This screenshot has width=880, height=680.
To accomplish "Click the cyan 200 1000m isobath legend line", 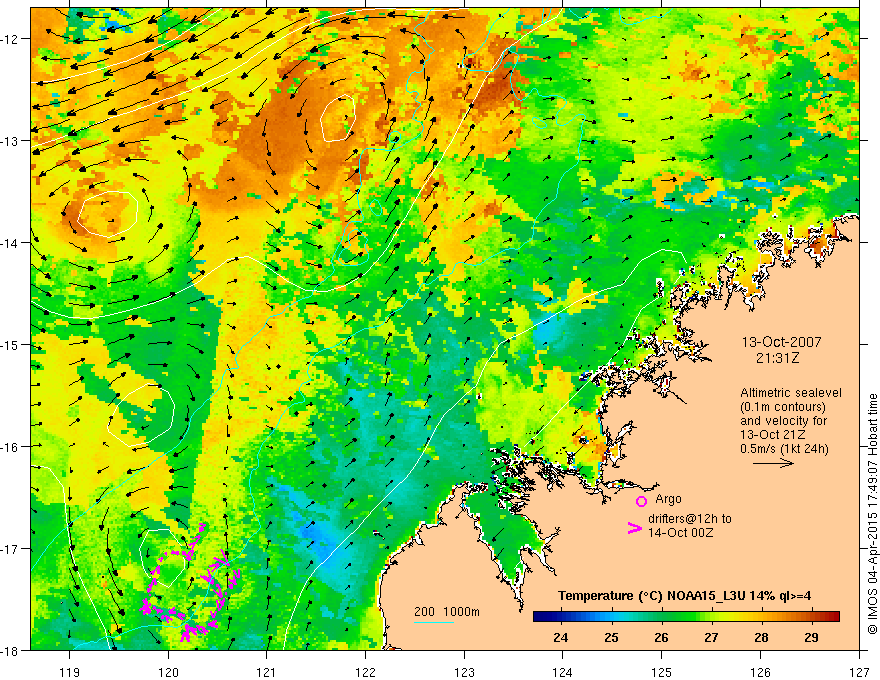I will [x=434, y=622].
